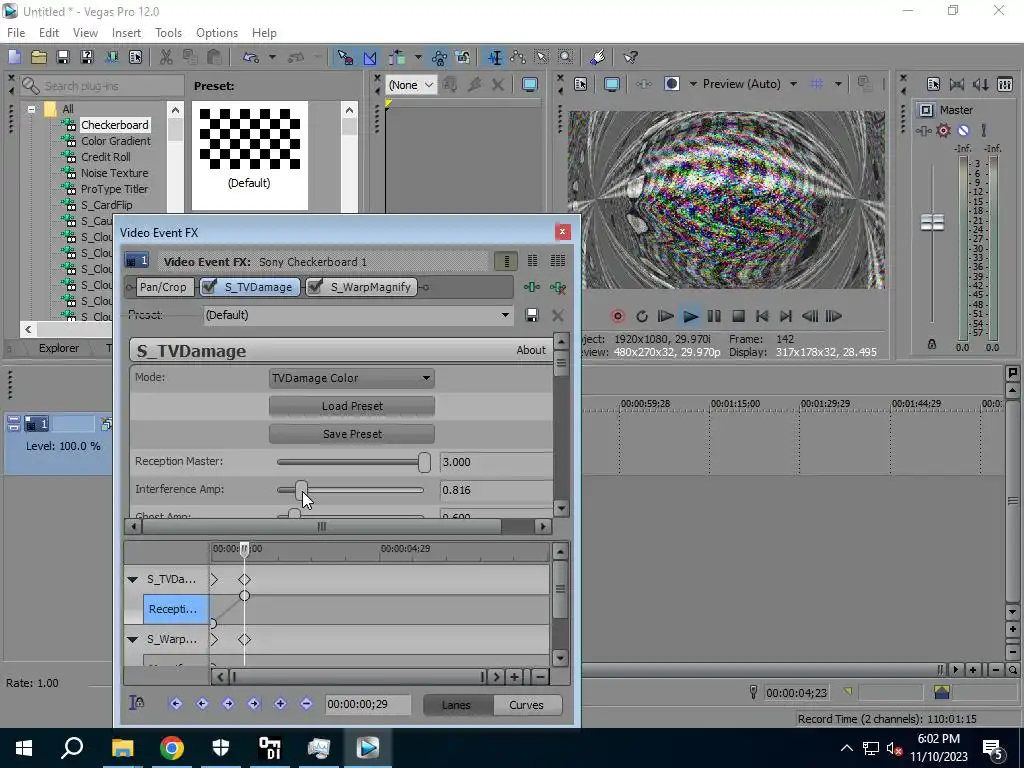Click Delete Keyframe minus diamond button
The image size is (1024, 768).
[x=306, y=703]
